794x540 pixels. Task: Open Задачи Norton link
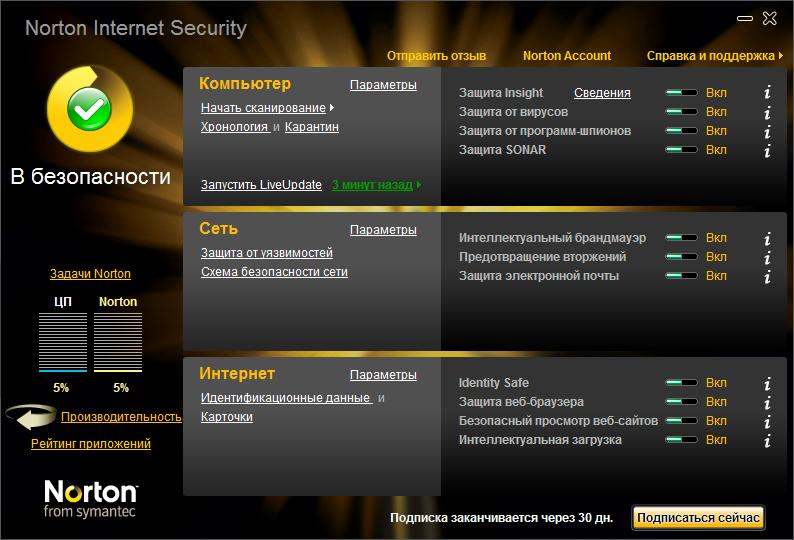click(x=90, y=274)
